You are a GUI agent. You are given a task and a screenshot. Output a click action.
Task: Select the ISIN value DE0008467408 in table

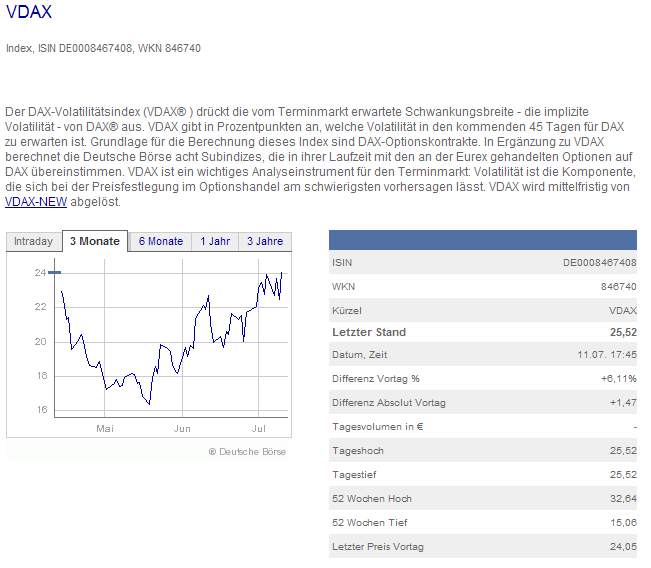coord(600,262)
